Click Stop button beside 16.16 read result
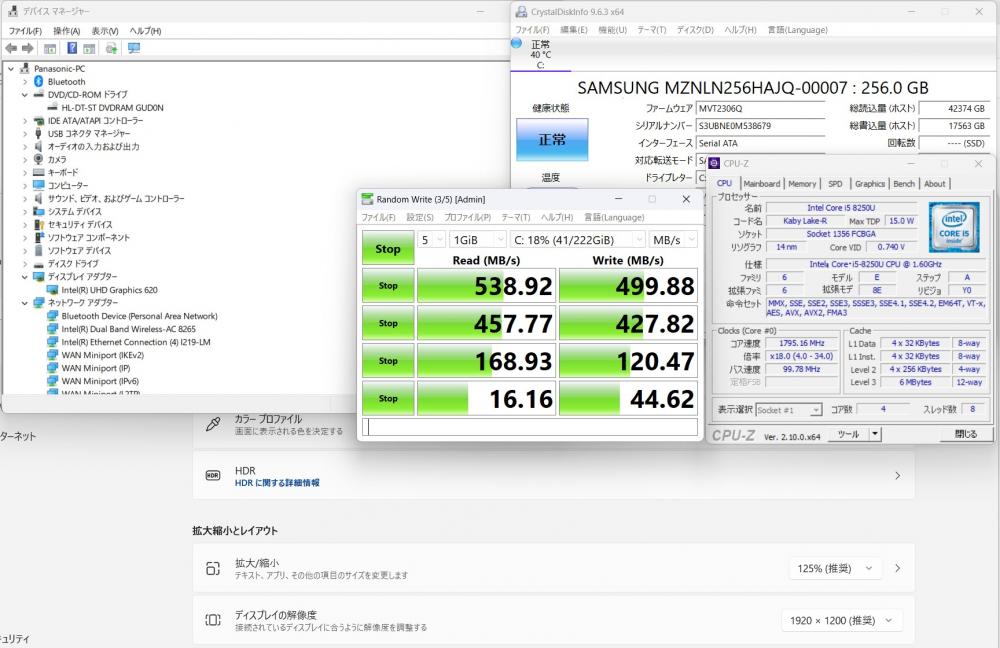The image size is (1000, 648). (388, 399)
